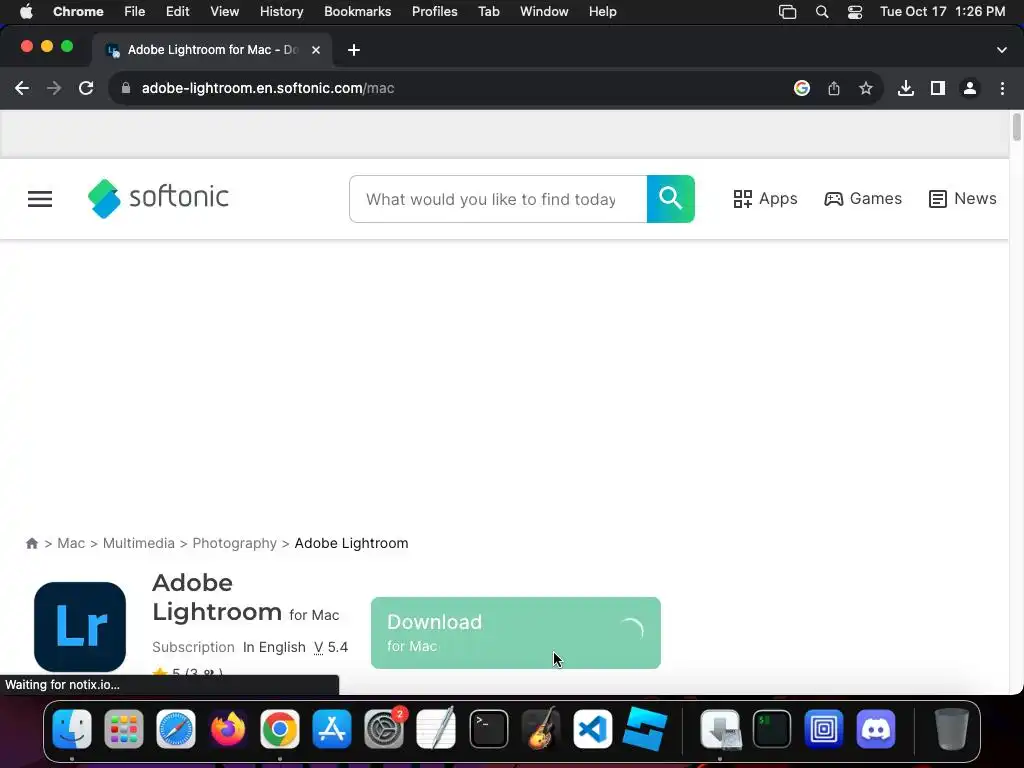Open a new tab
The height and width of the screenshot is (768, 1024).
click(354, 50)
